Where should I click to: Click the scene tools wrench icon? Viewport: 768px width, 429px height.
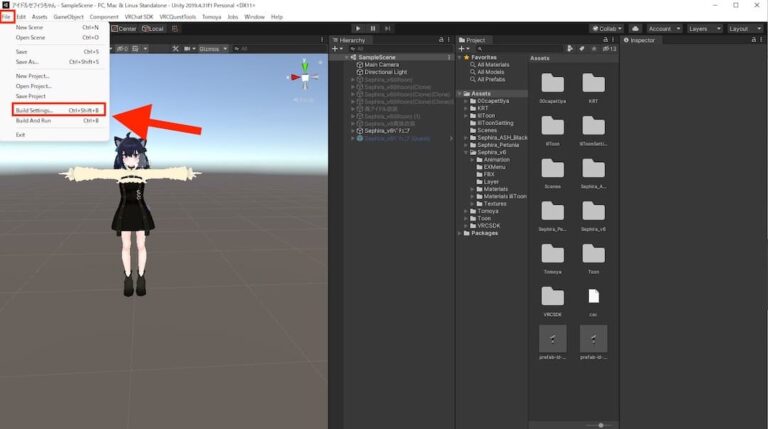(x=175, y=48)
